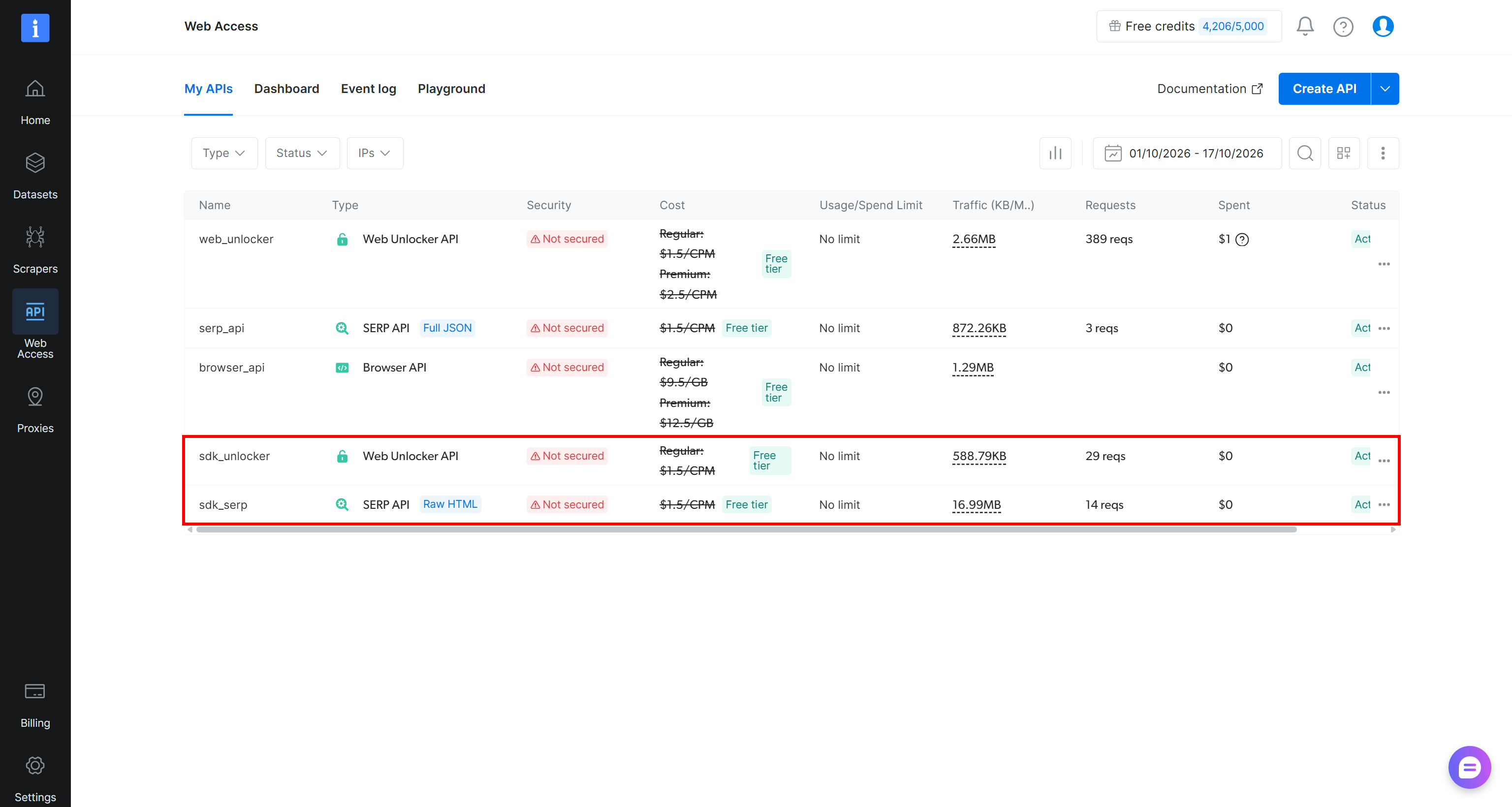The width and height of the screenshot is (1512, 807).
Task: Switch to the Event log tab
Action: [369, 89]
